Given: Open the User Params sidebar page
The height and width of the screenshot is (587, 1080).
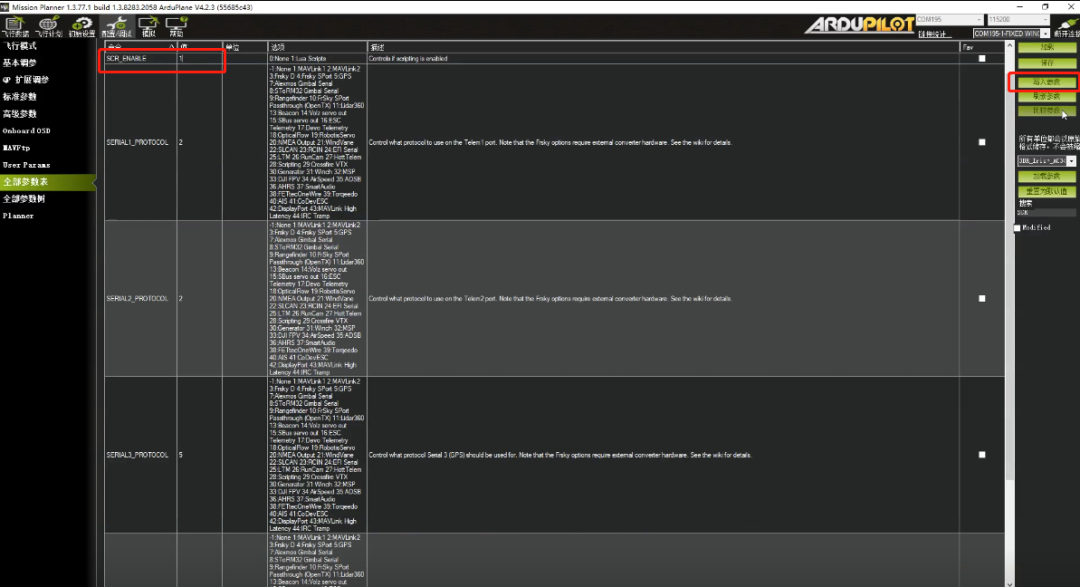Looking at the screenshot, I should coord(27,165).
